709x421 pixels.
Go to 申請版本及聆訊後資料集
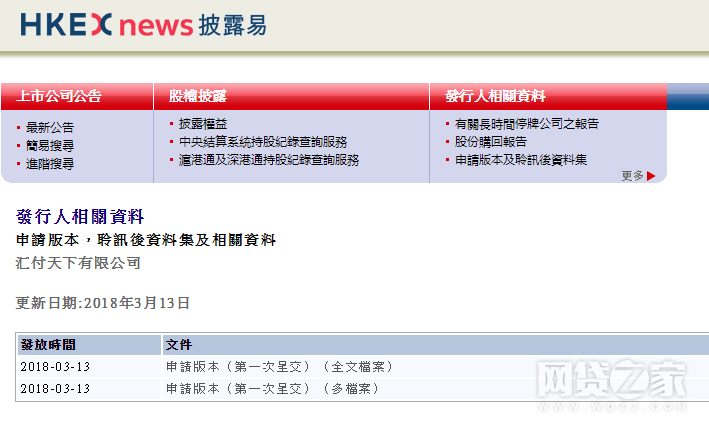pyautogui.click(x=520, y=160)
